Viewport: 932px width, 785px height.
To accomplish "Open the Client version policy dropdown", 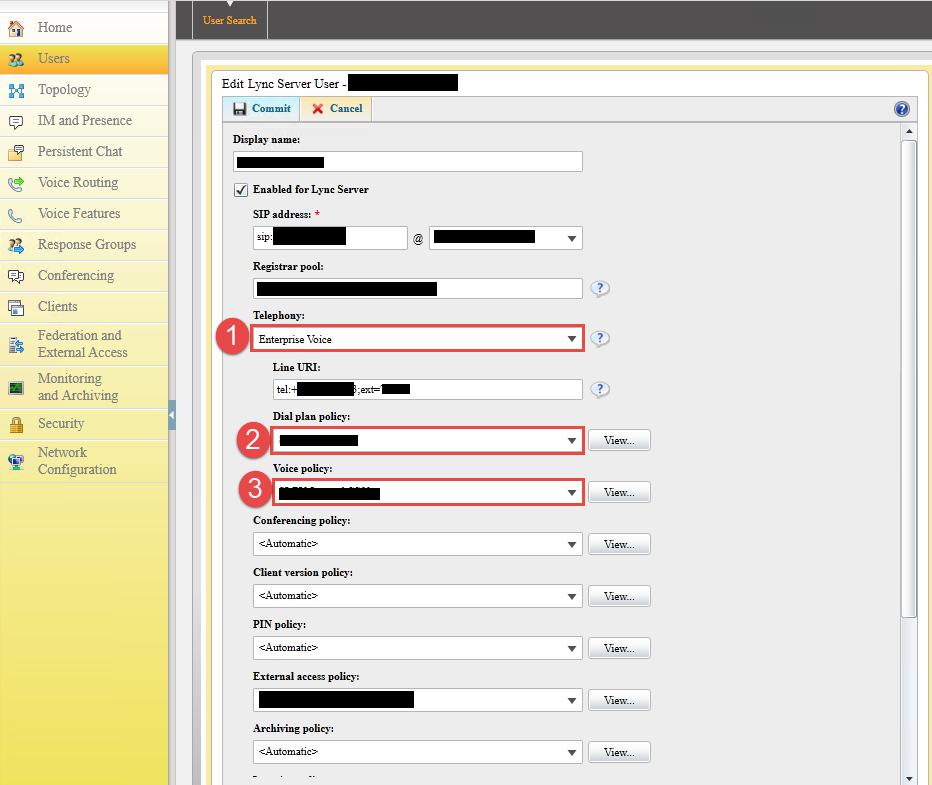I will coord(417,596).
